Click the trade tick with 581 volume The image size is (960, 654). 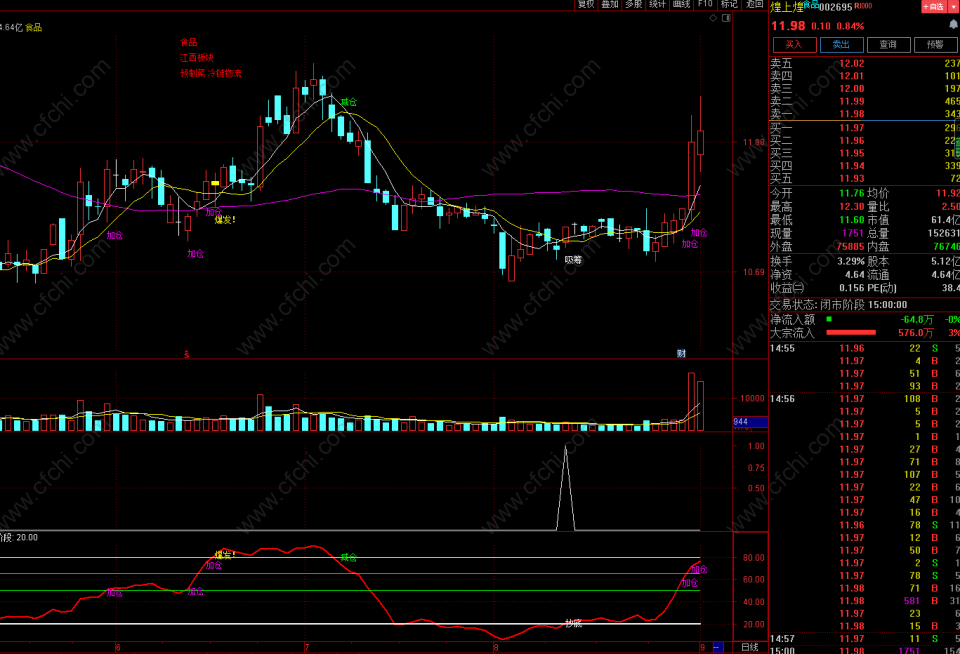(x=864, y=601)
